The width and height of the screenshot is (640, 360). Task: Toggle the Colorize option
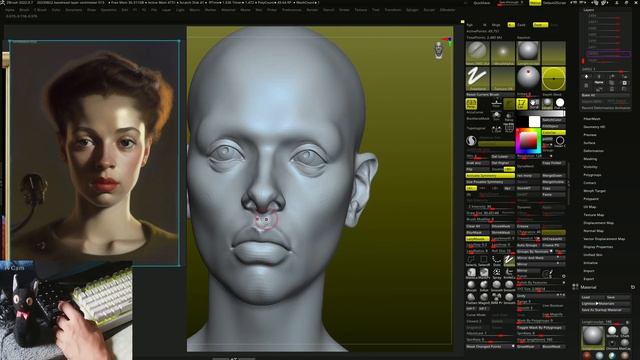click(x=553, y=133)
